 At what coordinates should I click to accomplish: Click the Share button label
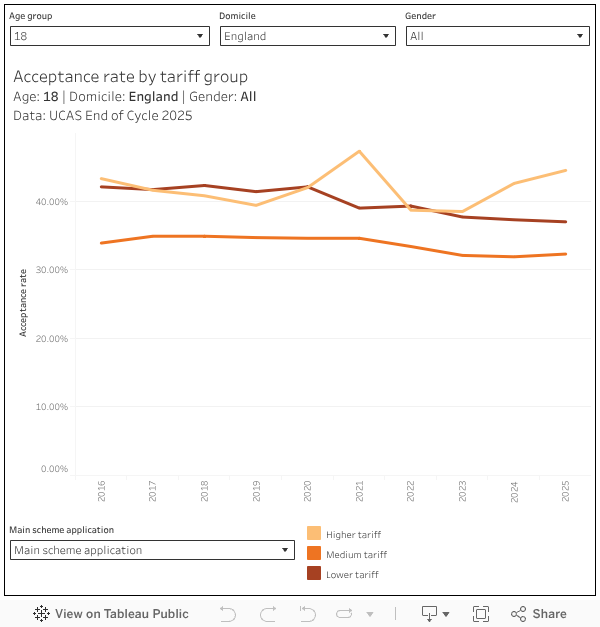[549, 614]
